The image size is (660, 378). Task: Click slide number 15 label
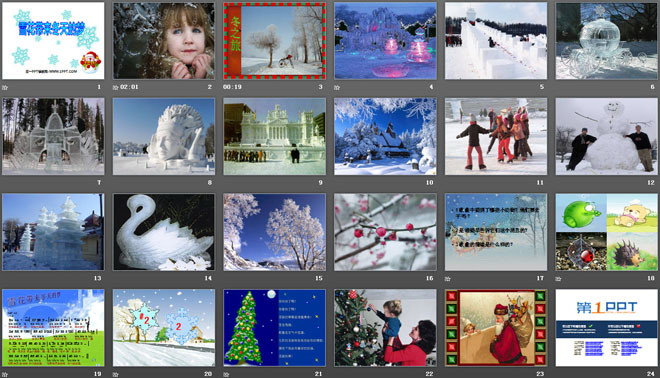pyautogui.click(x=319, y=278)
